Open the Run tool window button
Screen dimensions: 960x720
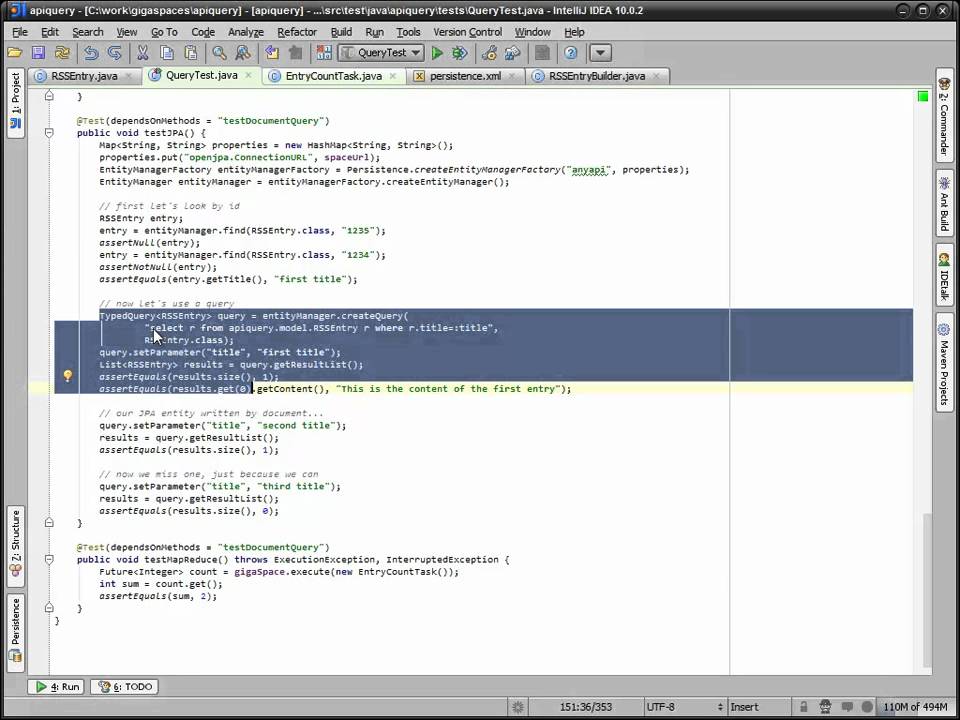coord(56,687)
